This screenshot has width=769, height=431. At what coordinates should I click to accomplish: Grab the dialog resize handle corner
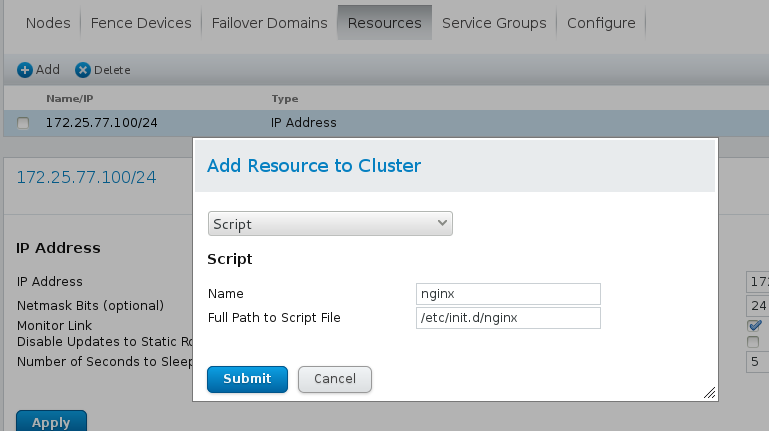click(x=710, y=393)
